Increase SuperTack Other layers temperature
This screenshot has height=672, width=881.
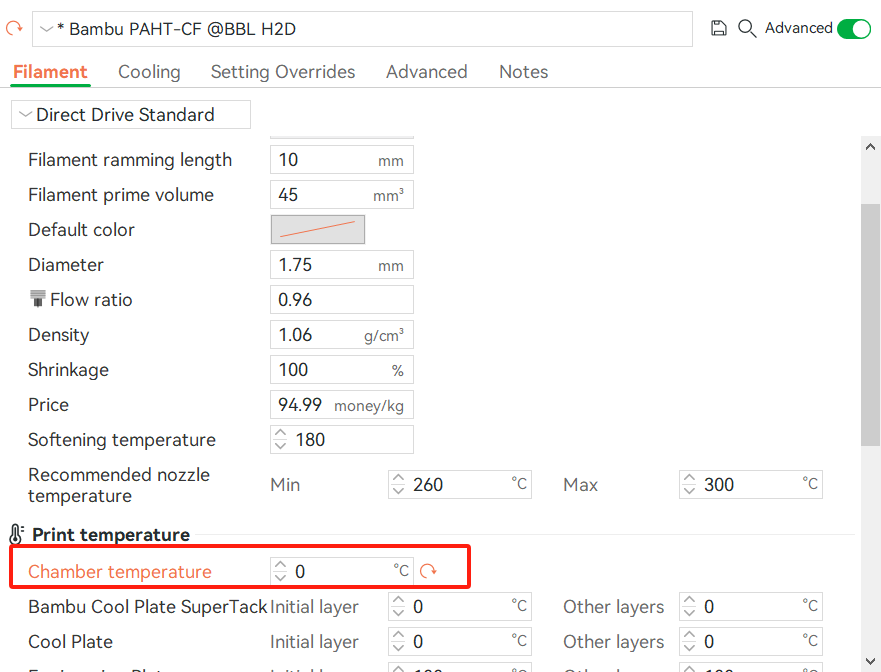point(689,601)
